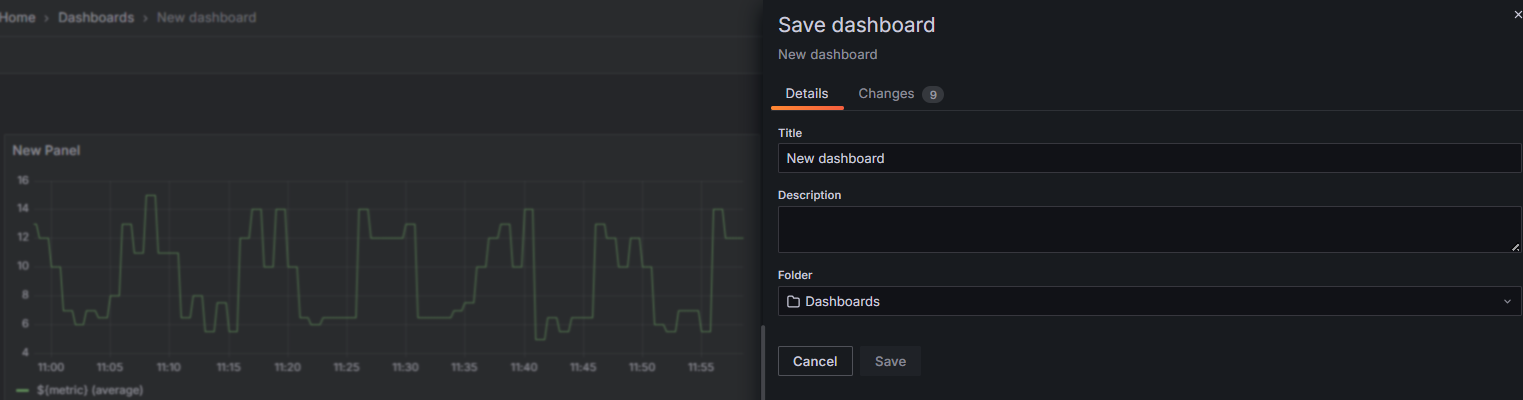Click the folder icon in Folder picker
Viewport: 1523px width, 400px height.
[793, 301]
